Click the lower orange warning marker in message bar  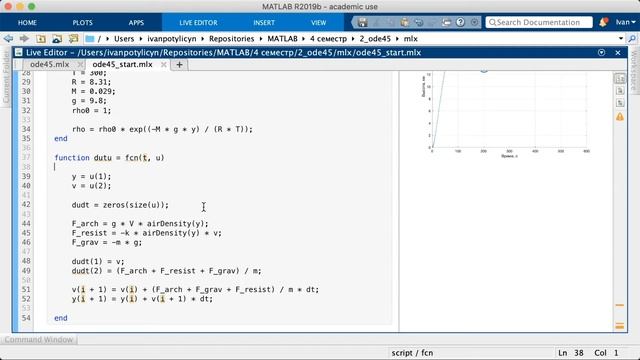620,326
